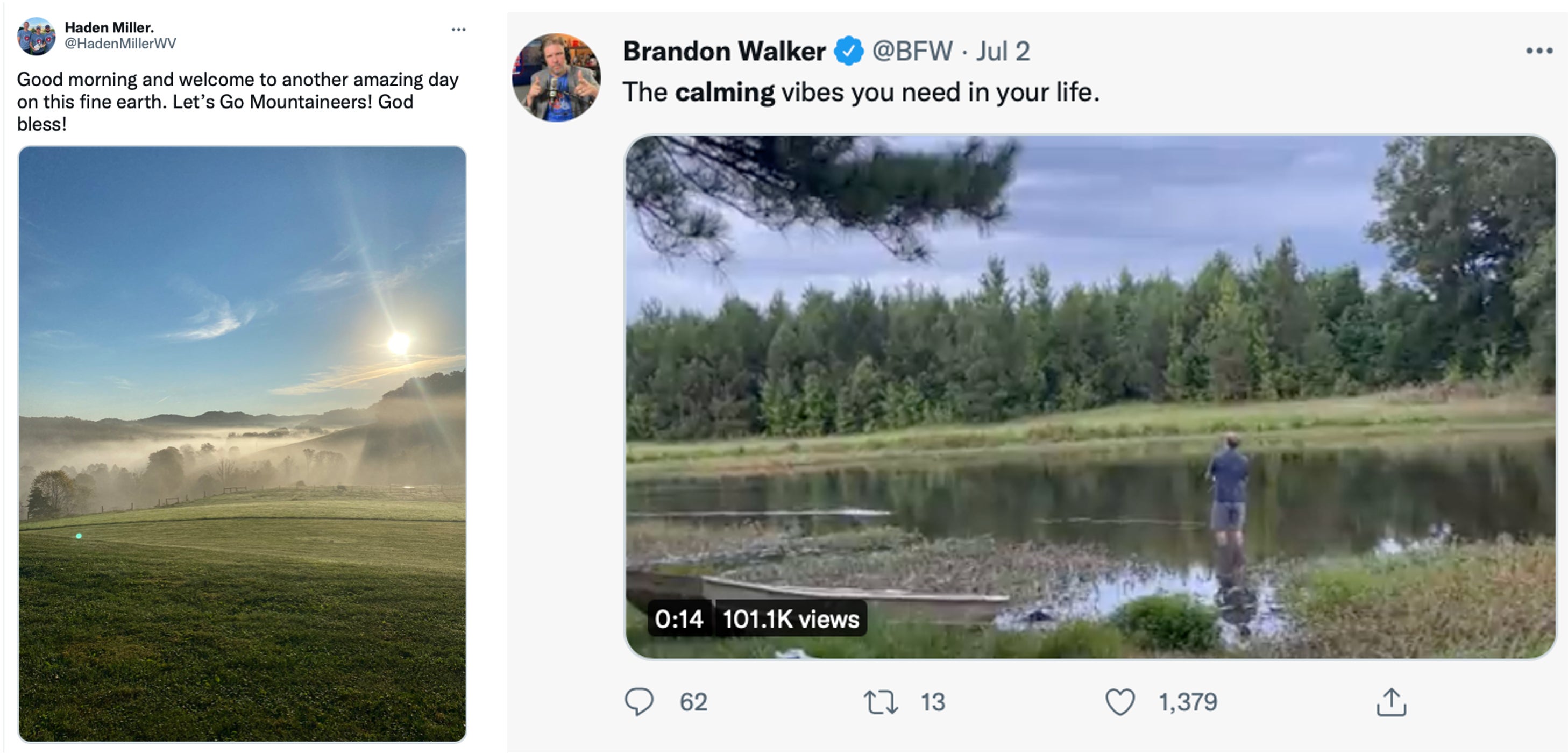Click the Haden Miller display name
1568x754 pixels.
click(110, 27)
